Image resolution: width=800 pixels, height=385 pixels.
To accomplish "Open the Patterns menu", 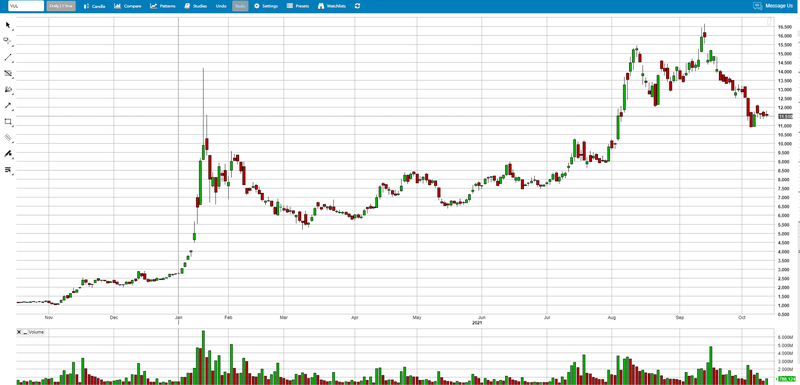I will click(163, 6).
